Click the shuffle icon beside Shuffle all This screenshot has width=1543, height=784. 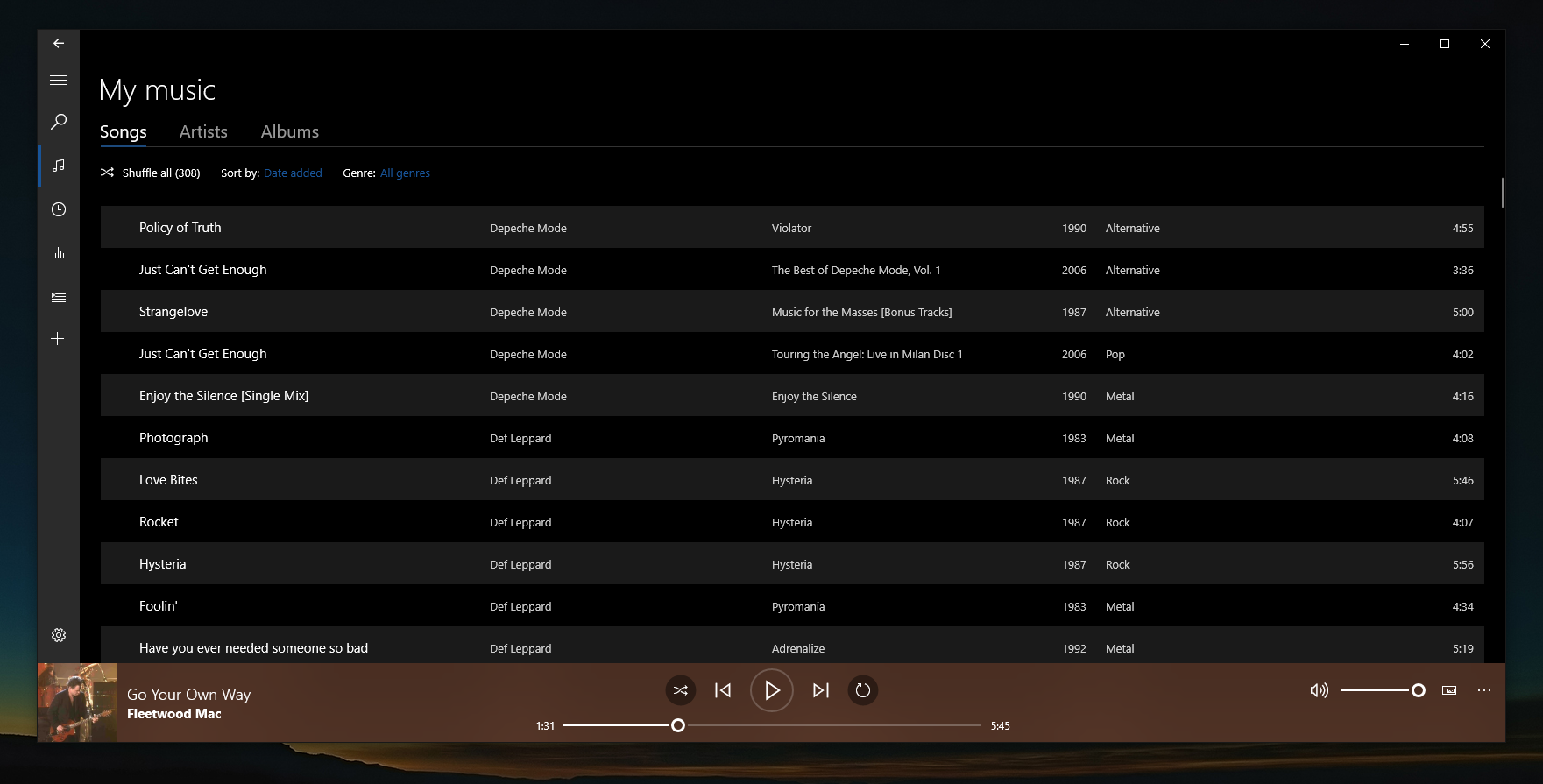[x=107, y=173]
